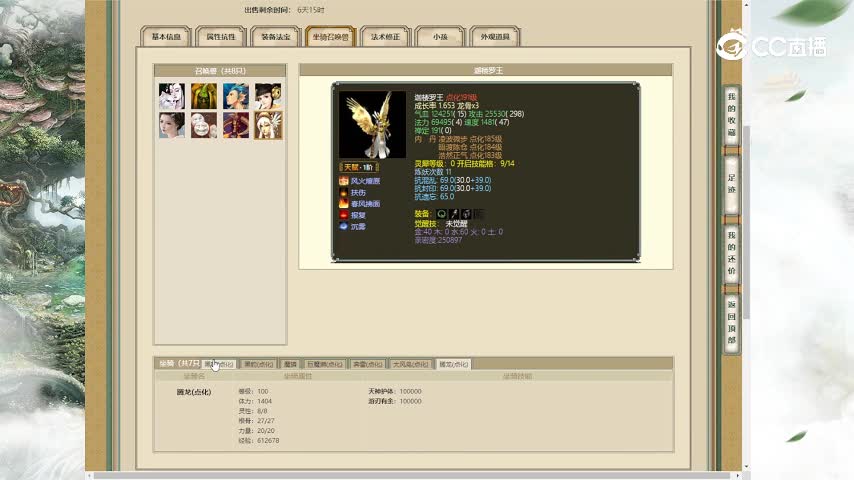Viewport: 854px width, 480px height.
Task: Select the 腾龙(点化) mount tab
Action: tap(454, 364)
